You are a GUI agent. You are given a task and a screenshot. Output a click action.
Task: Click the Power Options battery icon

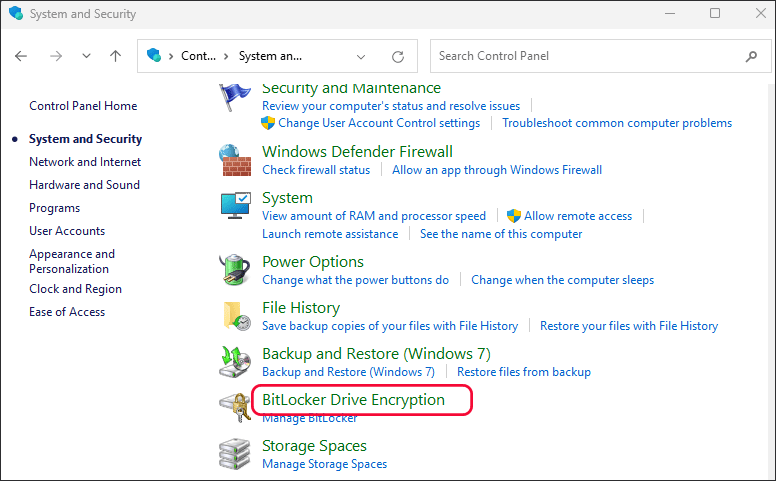[x=235, y=270]
